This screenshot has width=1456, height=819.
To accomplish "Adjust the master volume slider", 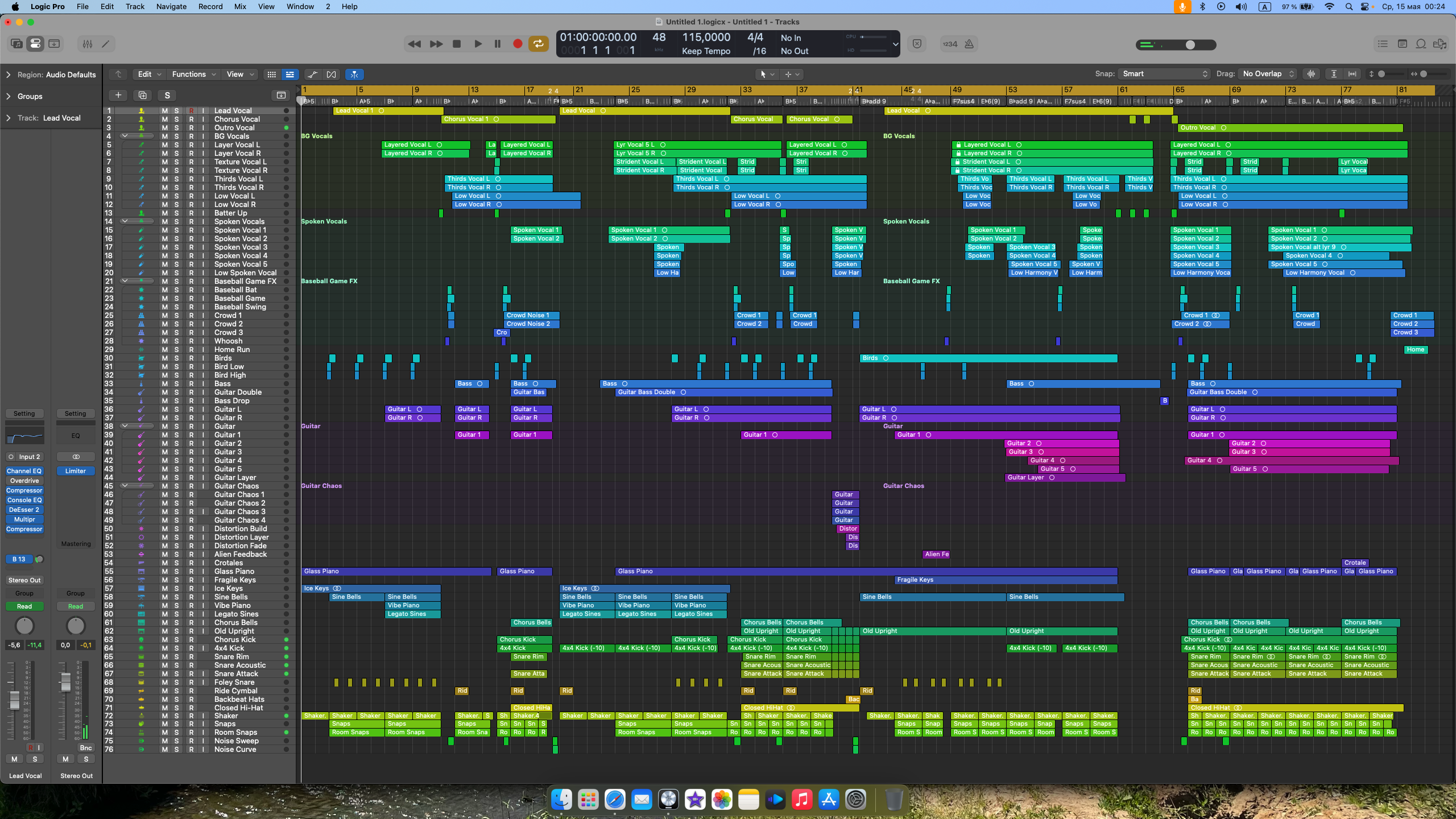I will click(1190, 44).
